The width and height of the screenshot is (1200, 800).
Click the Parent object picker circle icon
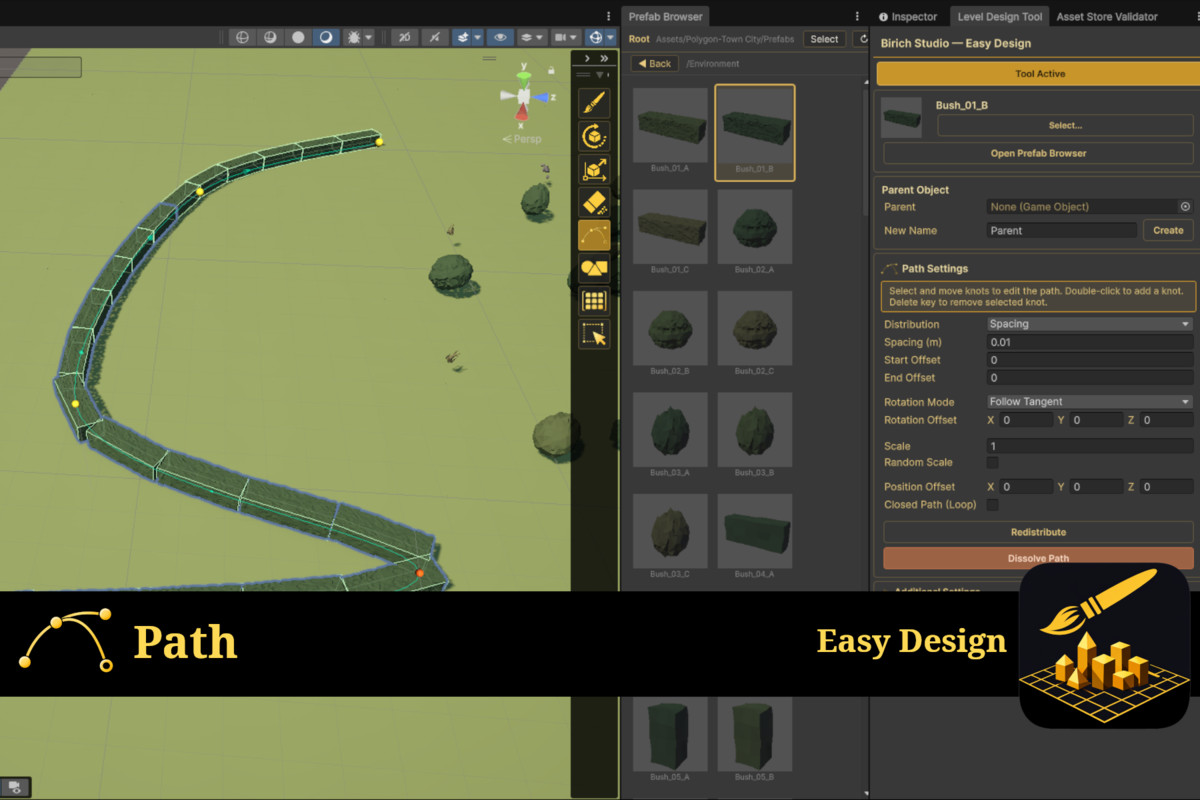point(1185,207)
